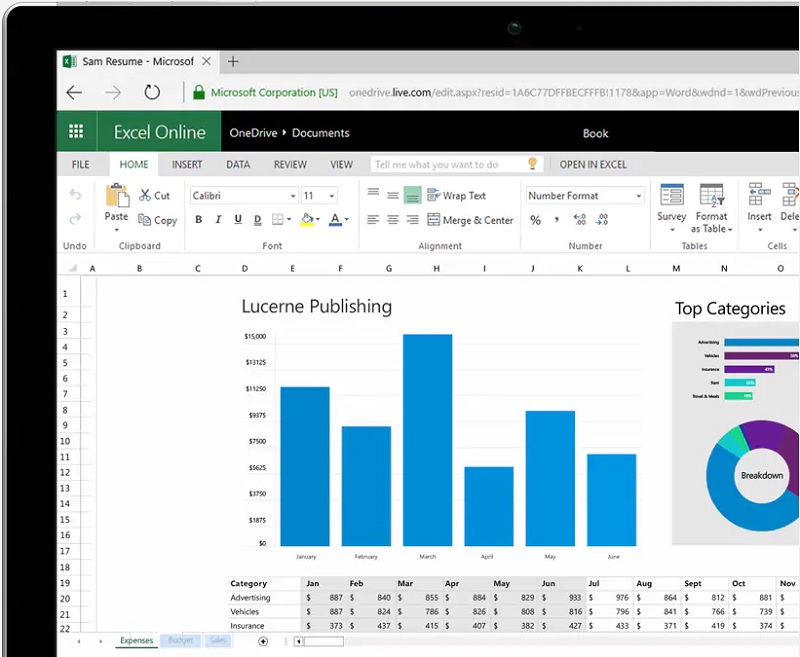
Task: Align text right
Action: click(412, 220)
